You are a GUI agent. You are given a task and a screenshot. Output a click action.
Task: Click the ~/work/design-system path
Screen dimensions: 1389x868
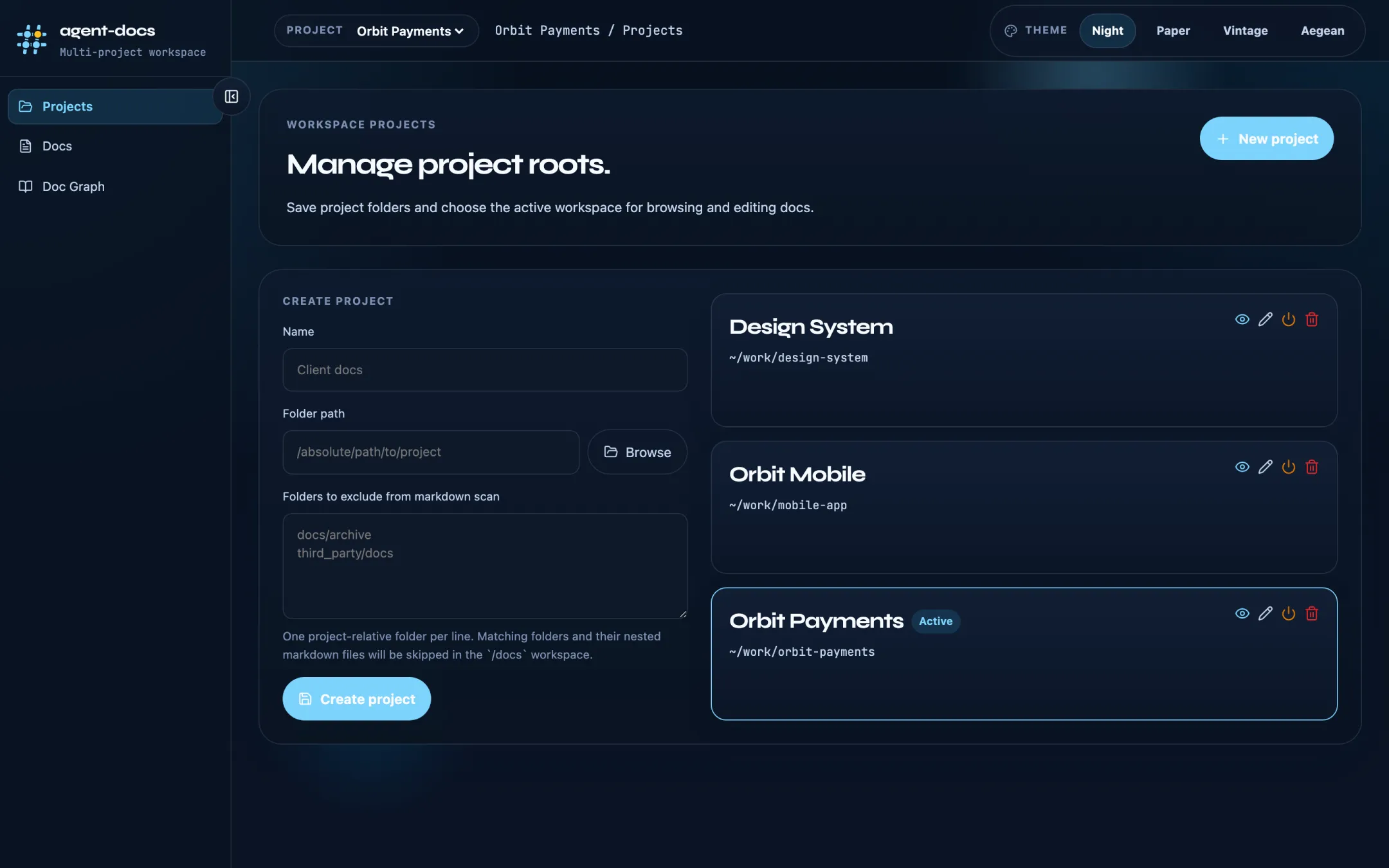pyautogui.click(x=799, y=357)
